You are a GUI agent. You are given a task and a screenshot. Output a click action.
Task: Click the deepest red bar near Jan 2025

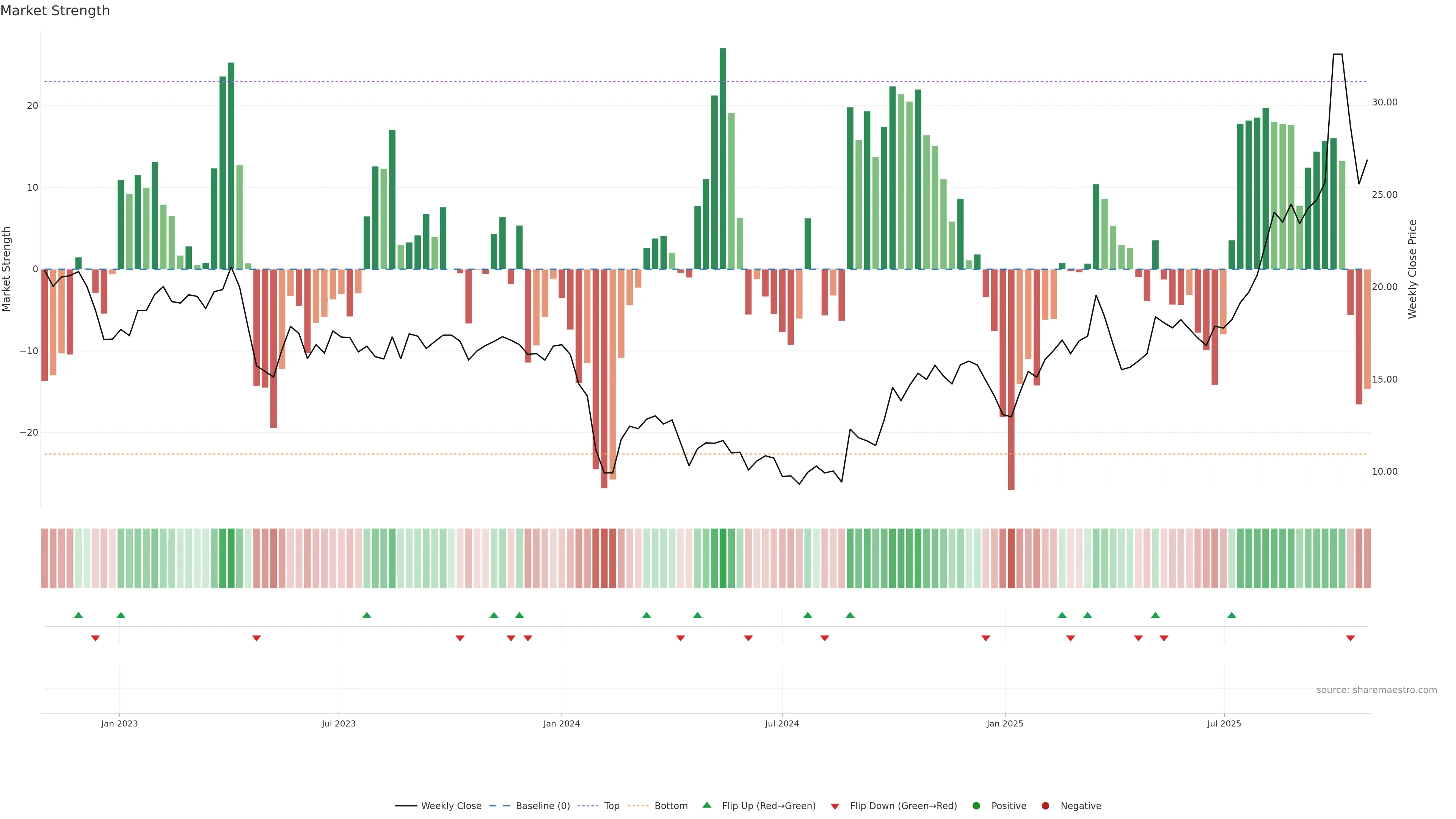(1011, 379)
